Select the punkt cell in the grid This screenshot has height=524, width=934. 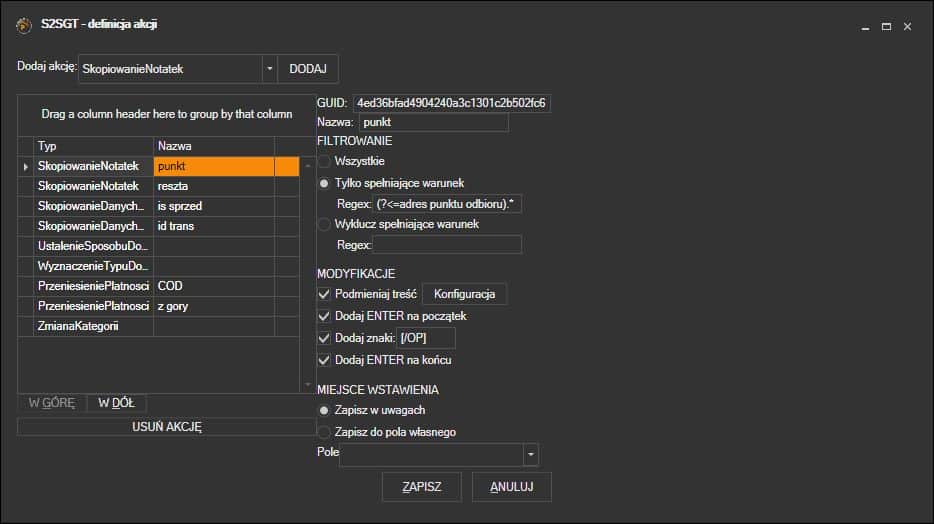[x=214, y=167]
